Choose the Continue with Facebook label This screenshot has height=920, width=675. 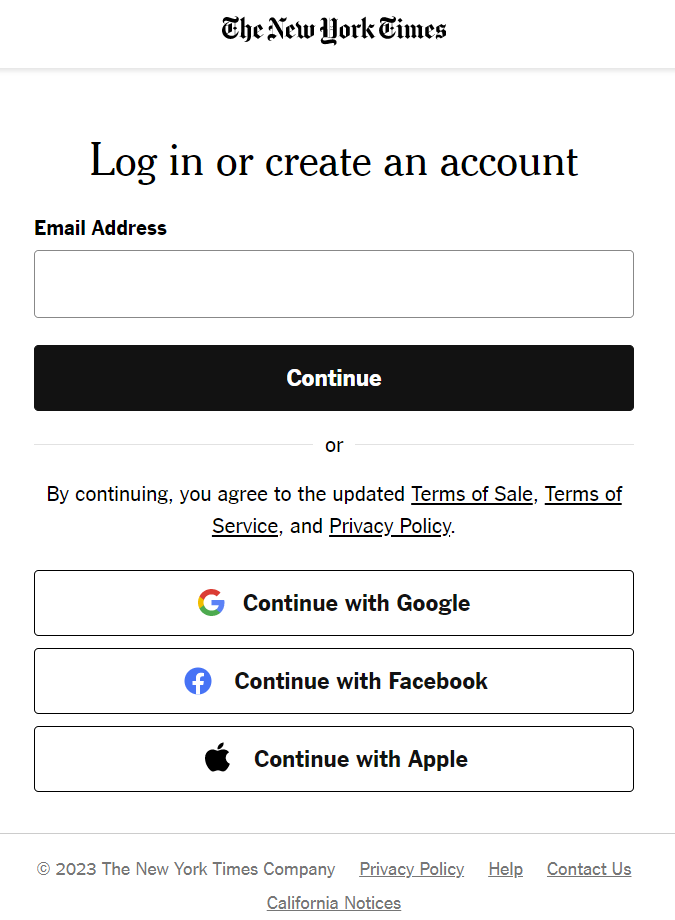361,681
